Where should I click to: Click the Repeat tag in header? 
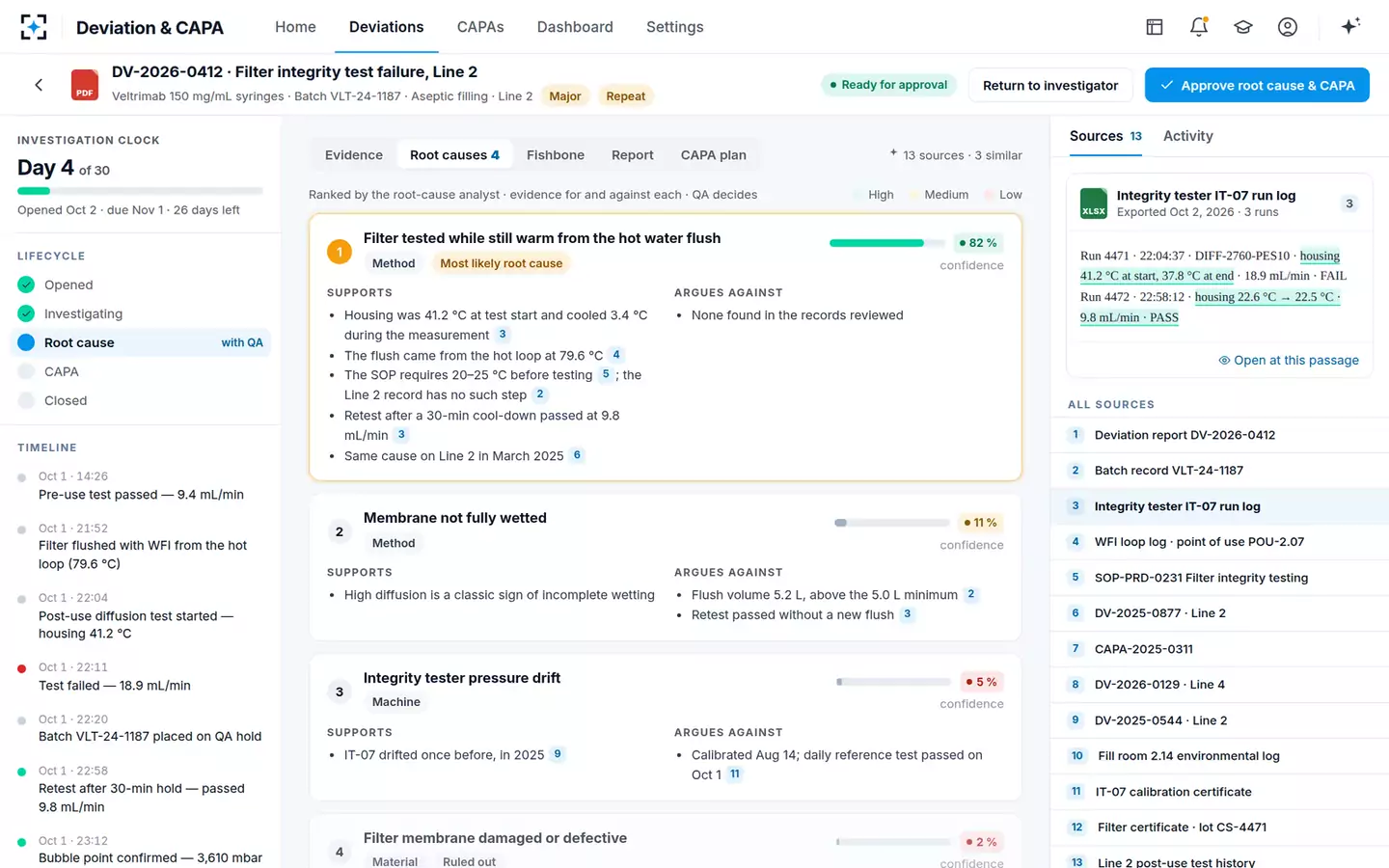(625, 95)
